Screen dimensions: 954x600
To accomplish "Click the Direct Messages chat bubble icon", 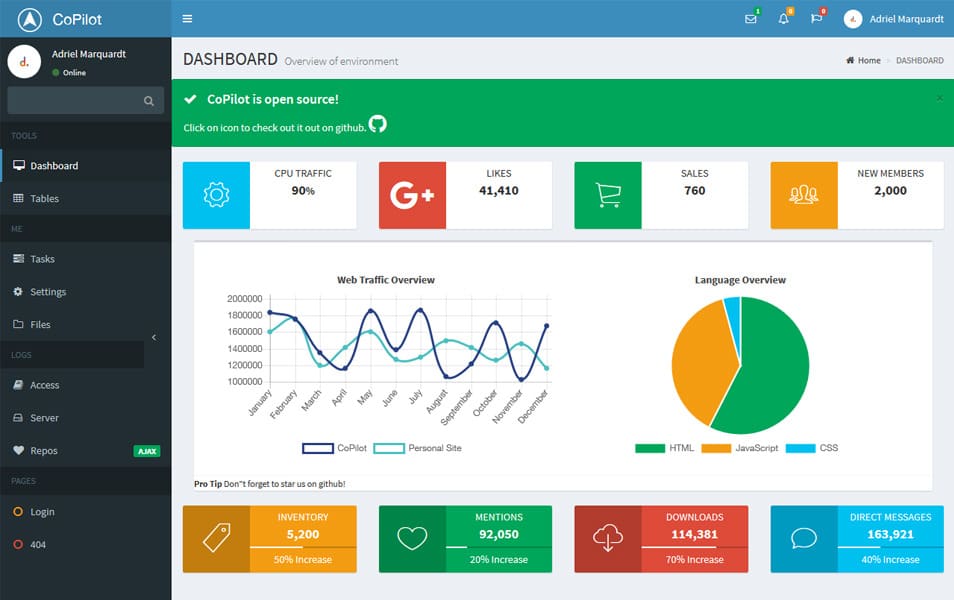I will coord(804,539).
